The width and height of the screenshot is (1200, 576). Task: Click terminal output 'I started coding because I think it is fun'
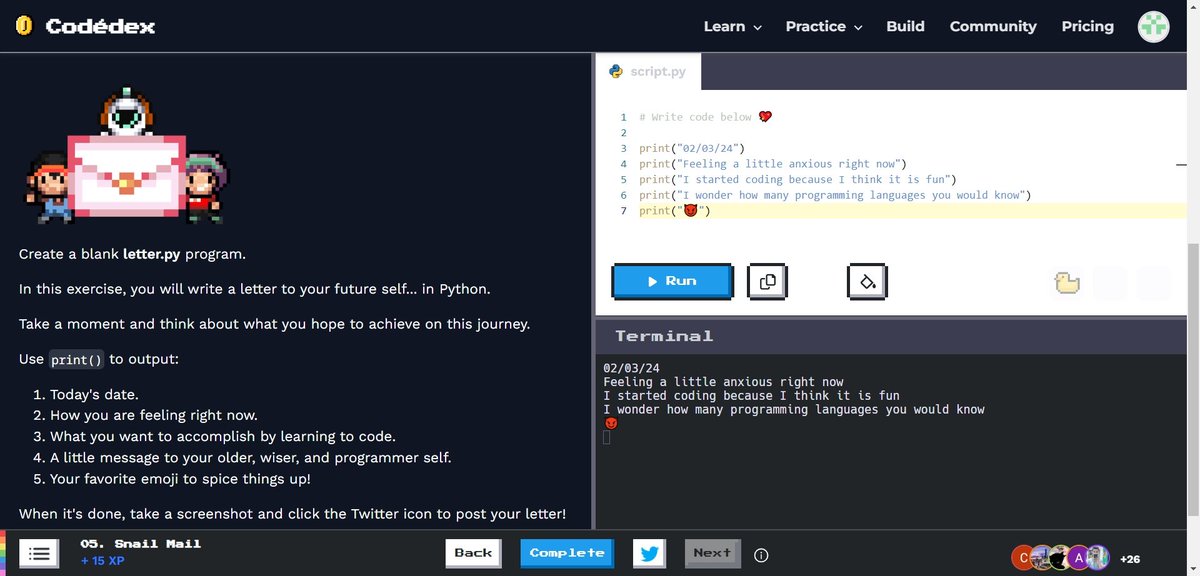752,396
